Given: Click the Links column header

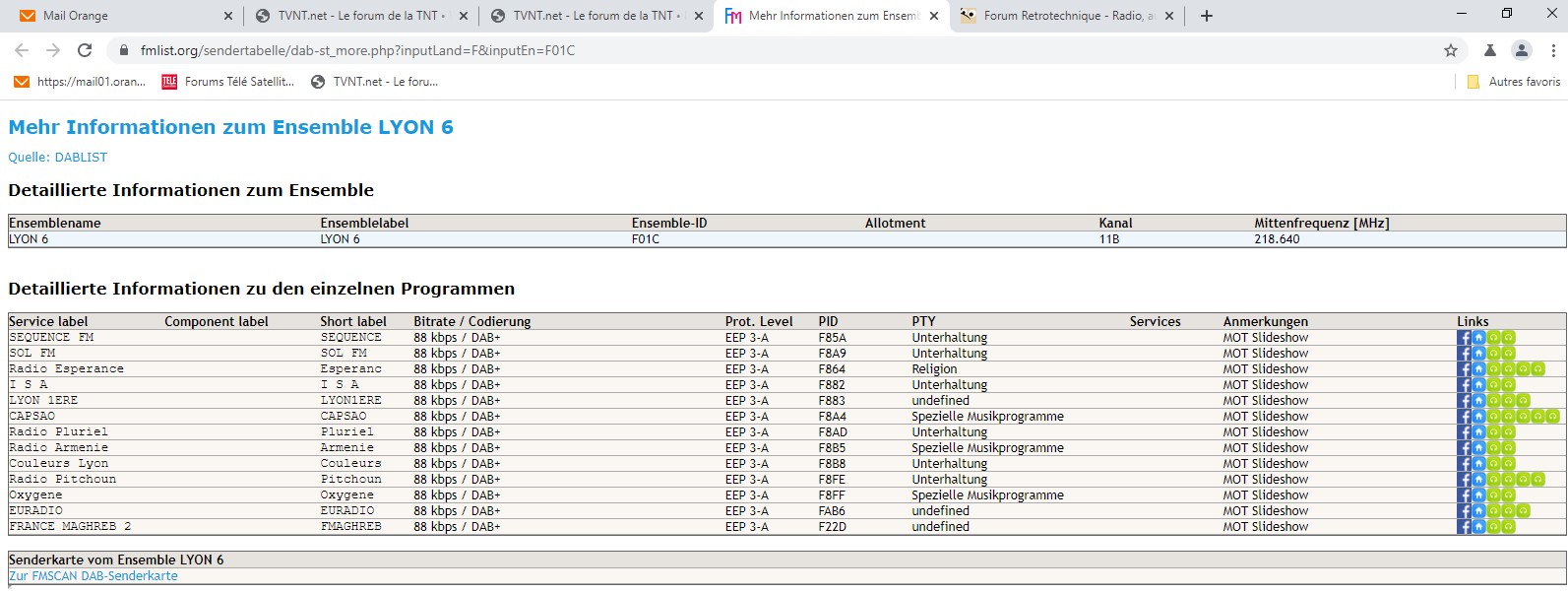Looking at the screenshot, I should [x=1473, y=322].
